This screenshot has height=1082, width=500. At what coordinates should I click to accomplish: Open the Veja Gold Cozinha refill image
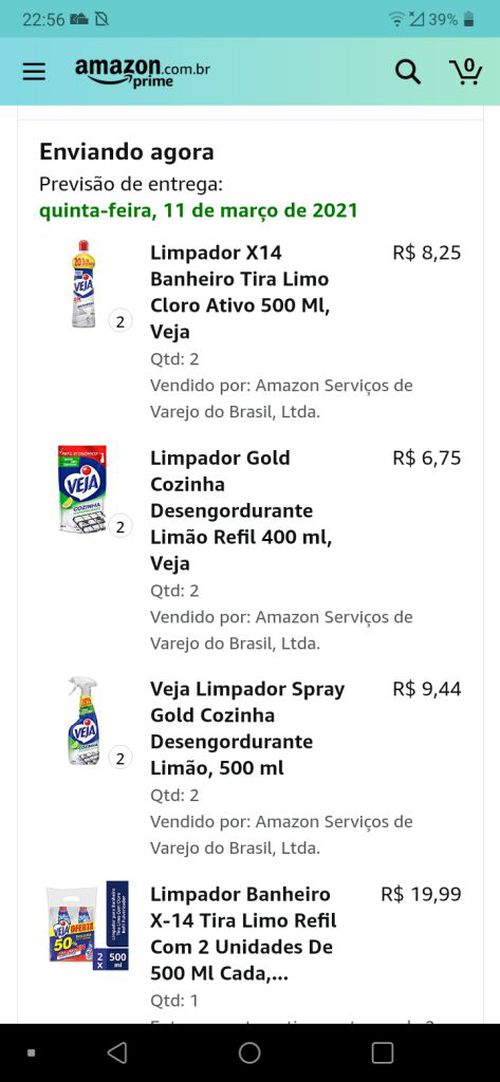point(82,489)
